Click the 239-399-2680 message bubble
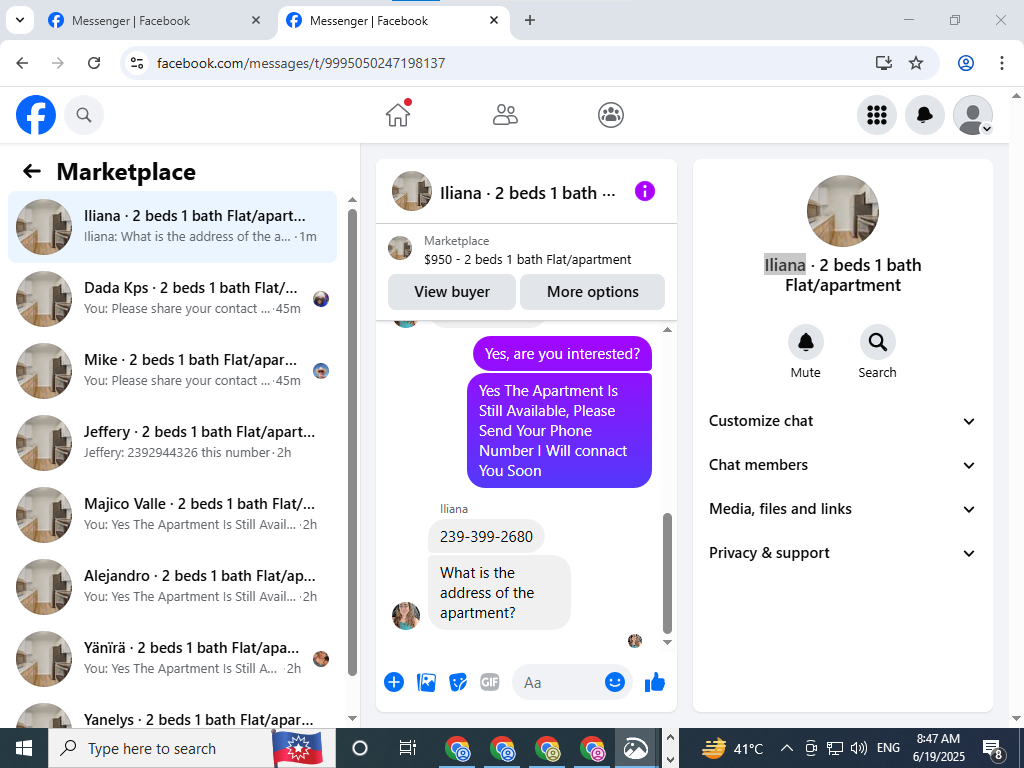The height and width of the screenshot is (768, 1024). point(486,536)
